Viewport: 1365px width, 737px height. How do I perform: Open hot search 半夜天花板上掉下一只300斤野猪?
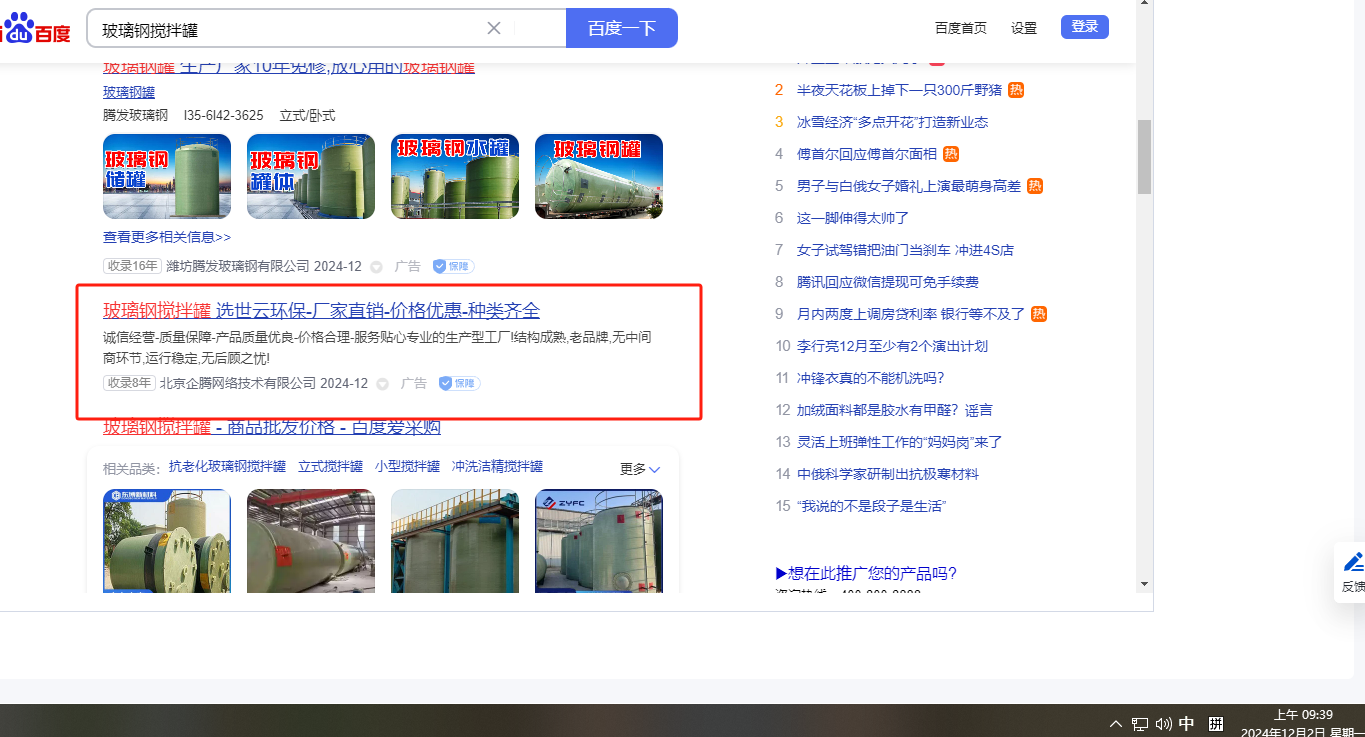pyautogui.click(x=899, y=90)
